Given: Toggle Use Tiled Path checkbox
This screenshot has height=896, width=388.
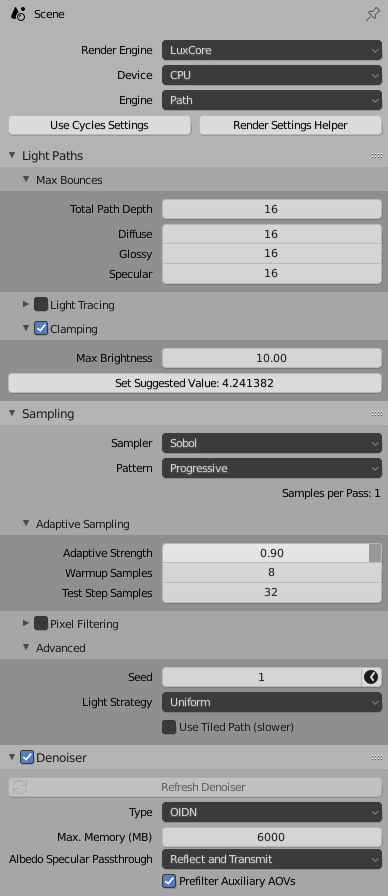Looking at the screenshot, I should point(169,727).
